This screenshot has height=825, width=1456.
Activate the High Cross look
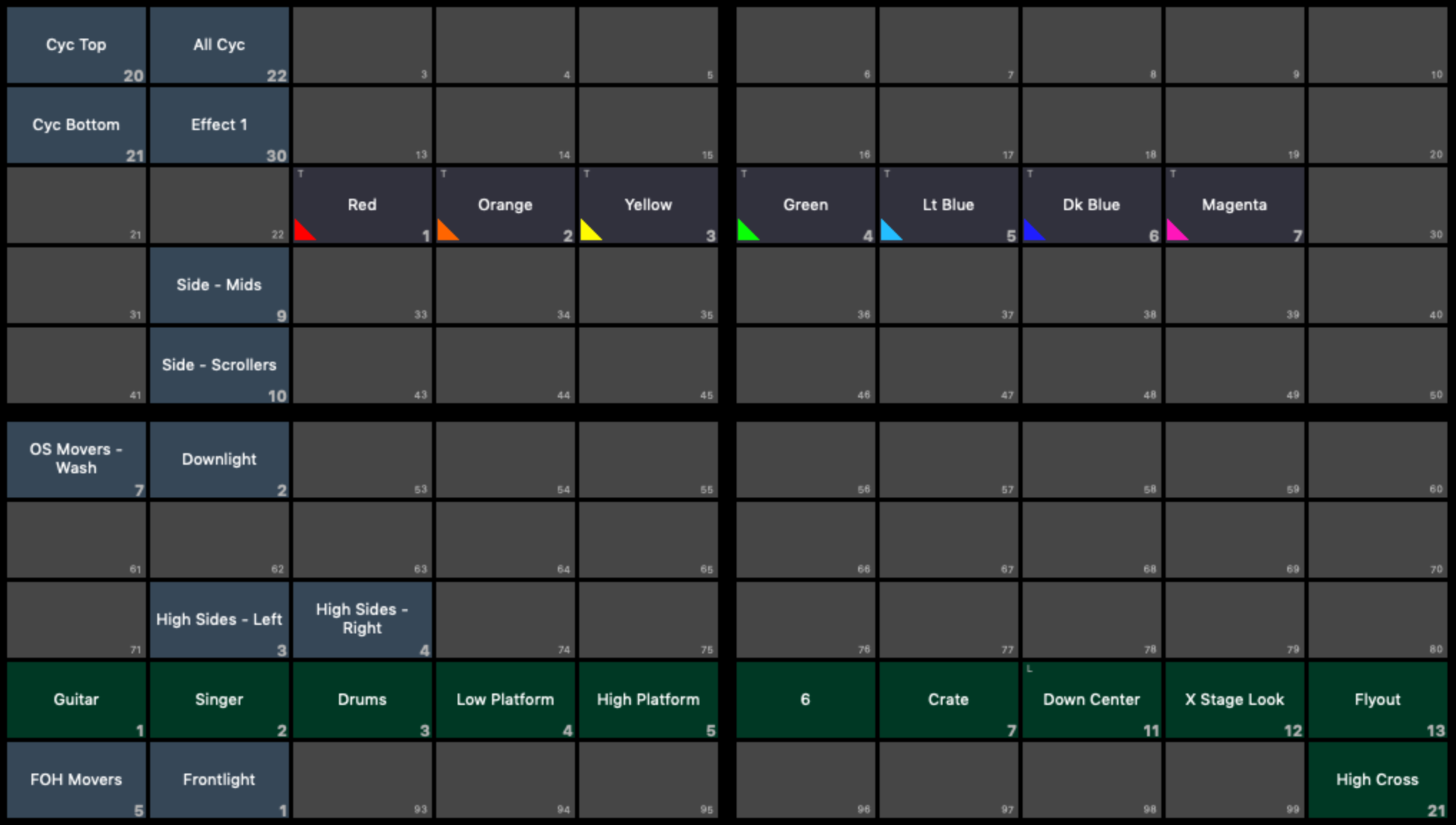pos(1377,780)
